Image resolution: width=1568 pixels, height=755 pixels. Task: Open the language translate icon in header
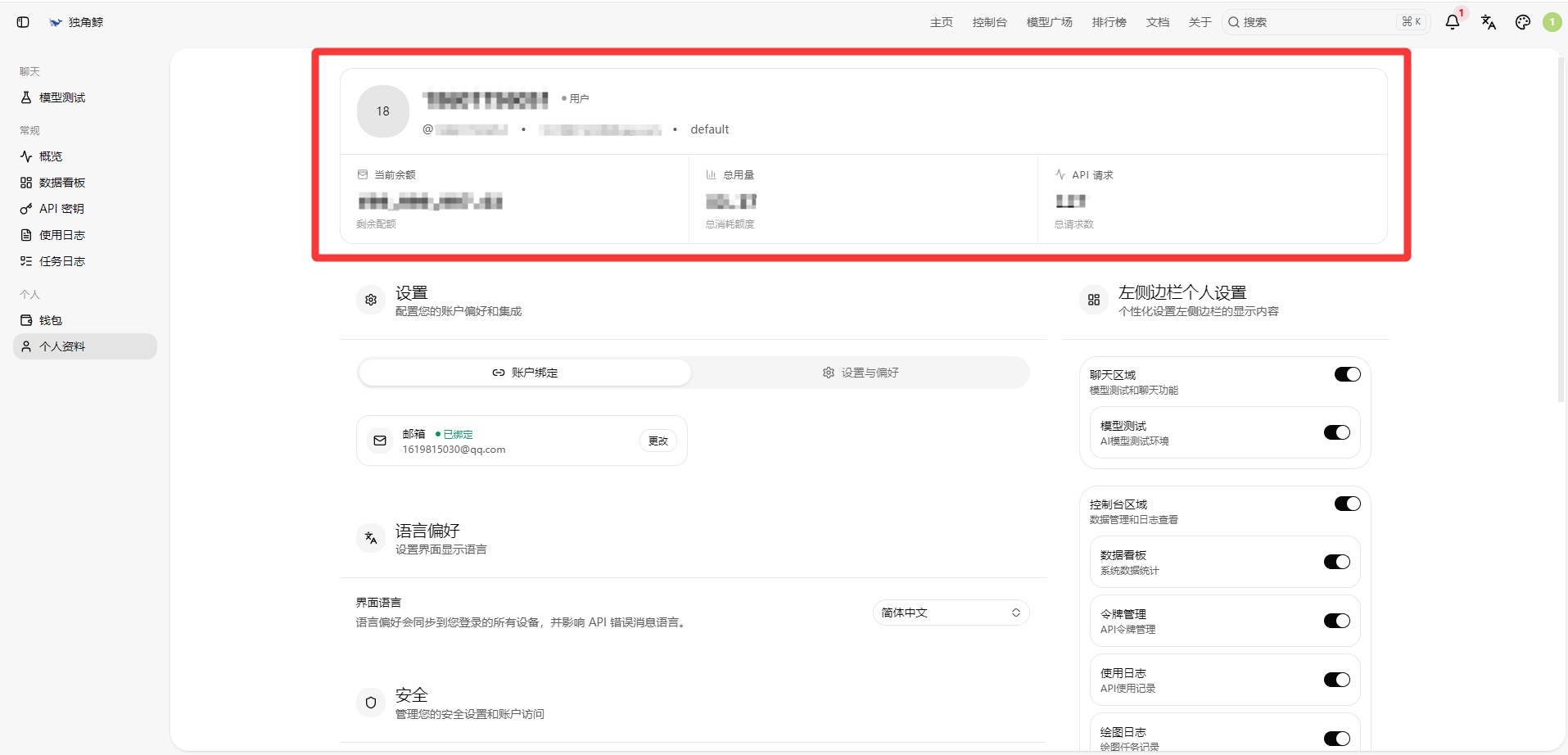point(1489,22)
